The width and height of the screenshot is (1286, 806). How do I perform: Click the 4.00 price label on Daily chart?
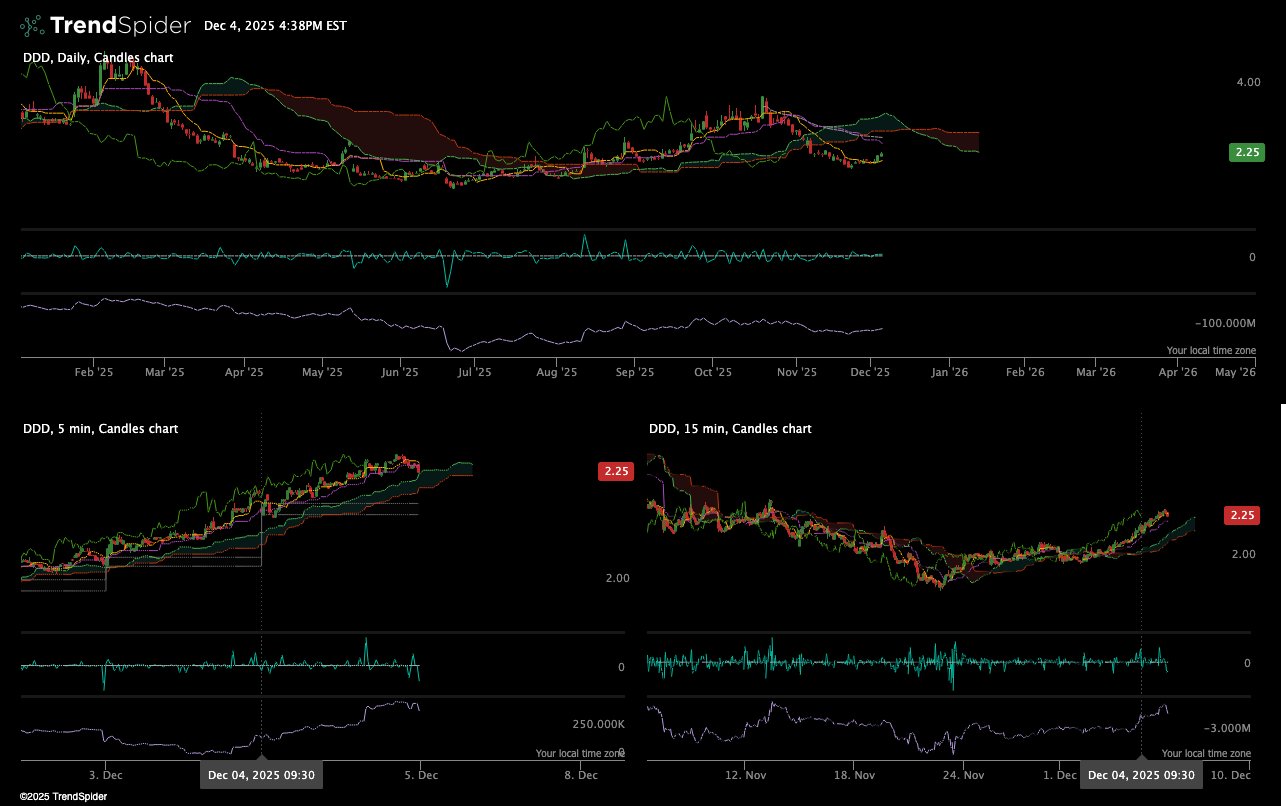click(1247, 83)
